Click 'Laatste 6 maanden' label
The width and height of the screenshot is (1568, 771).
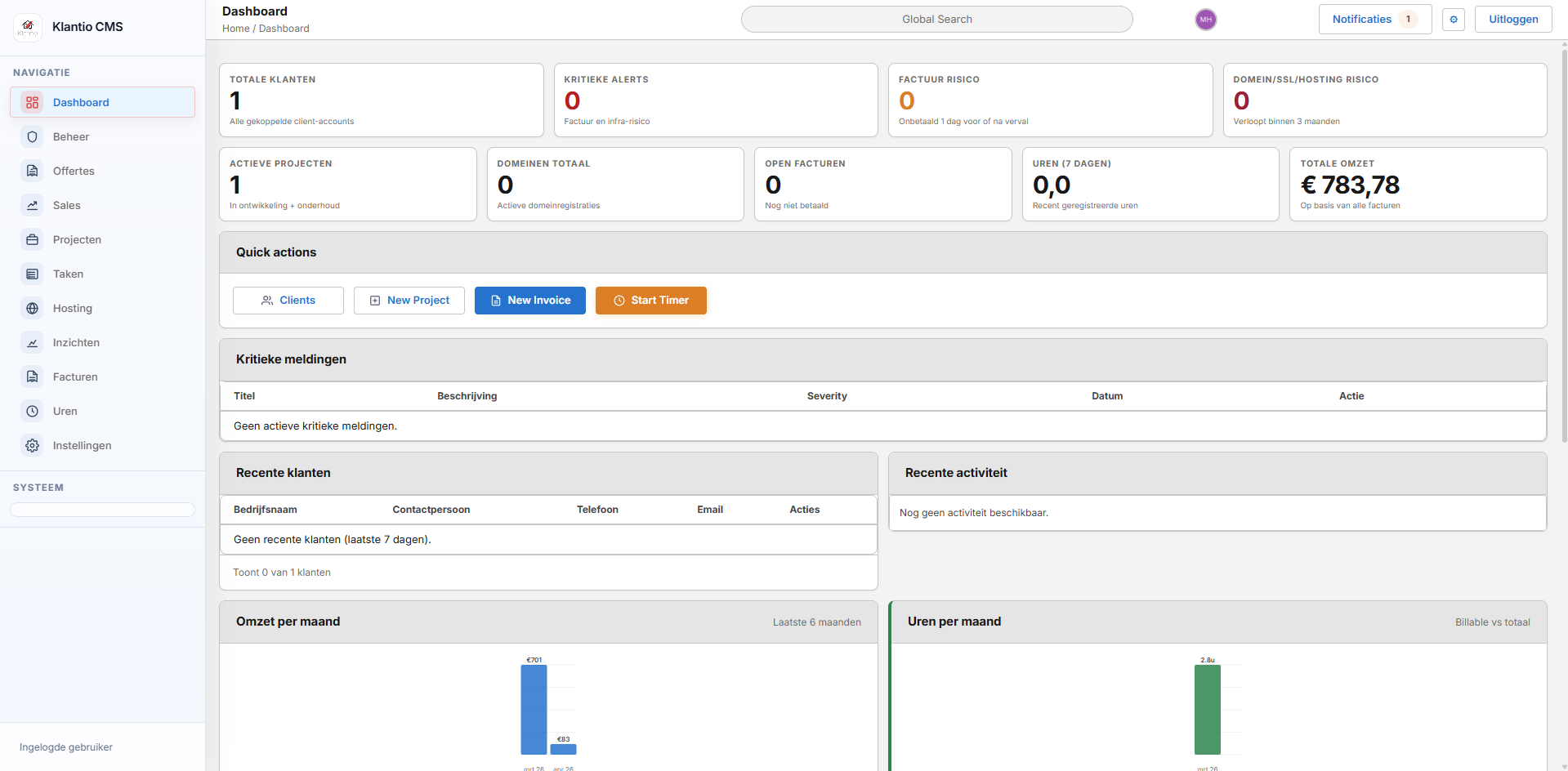tap(817, 622)
